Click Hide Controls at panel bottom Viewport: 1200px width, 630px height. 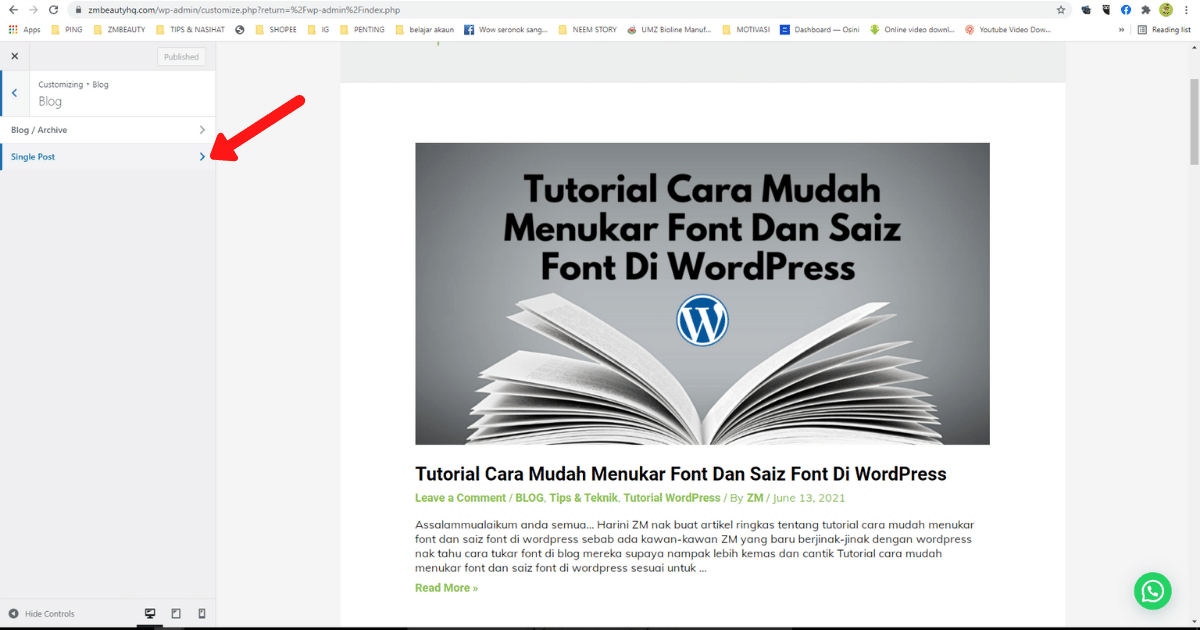click(41, 613)
